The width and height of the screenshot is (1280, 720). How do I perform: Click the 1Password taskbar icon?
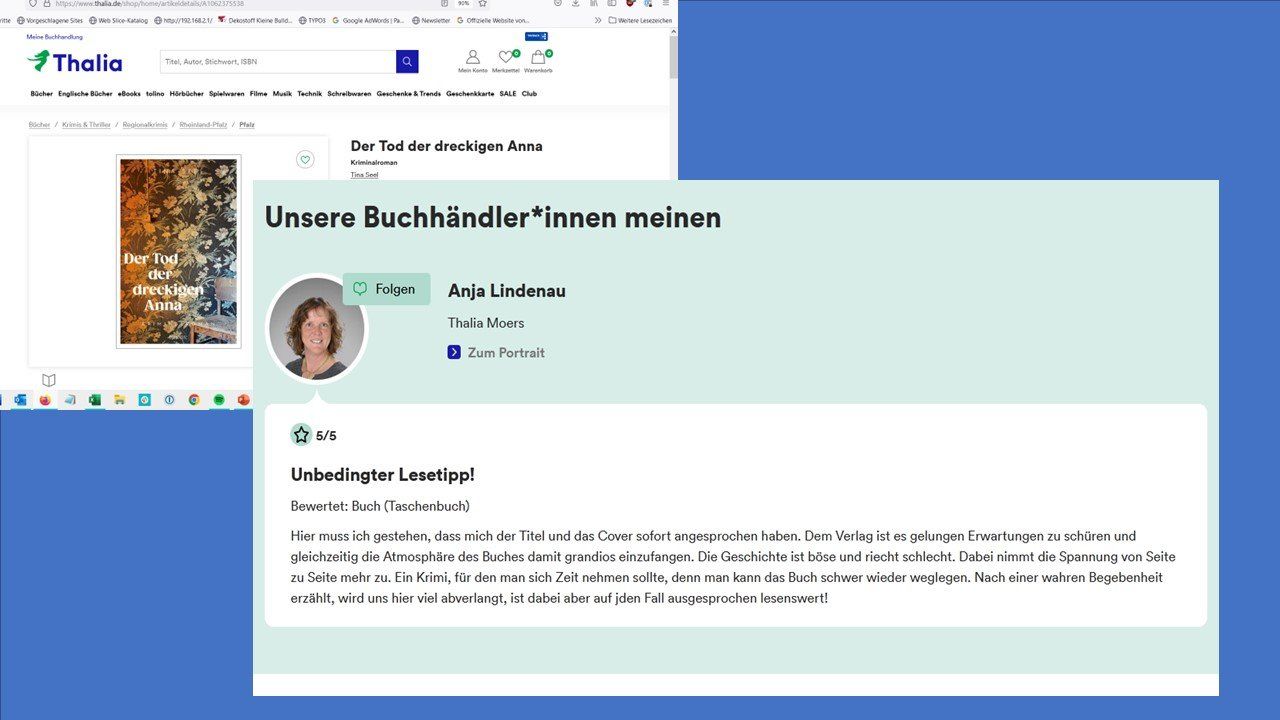pyautogui.click(x=169, y=400)
